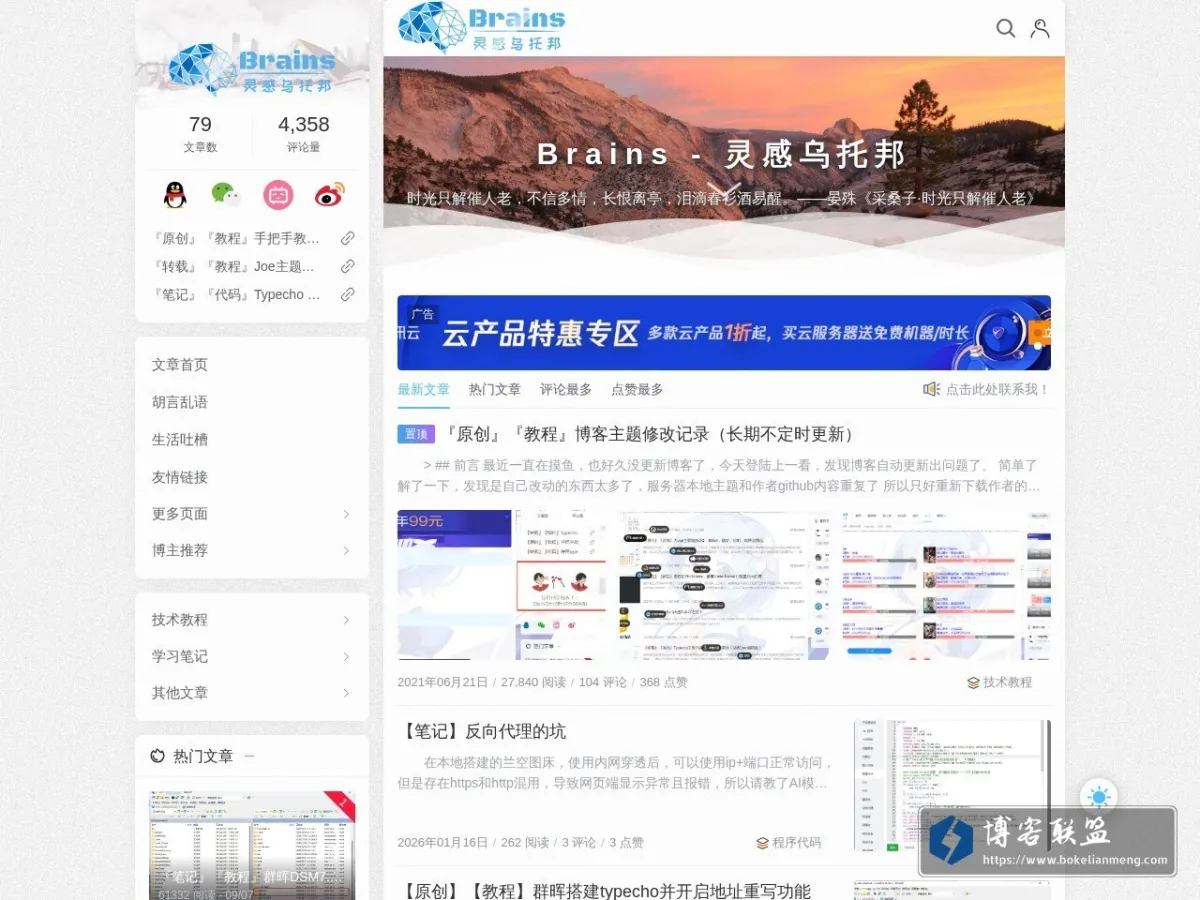Open article 【笔记】反向代理的坑
The width and height of the screenshot is (1200, 900).
coord(482,731)
